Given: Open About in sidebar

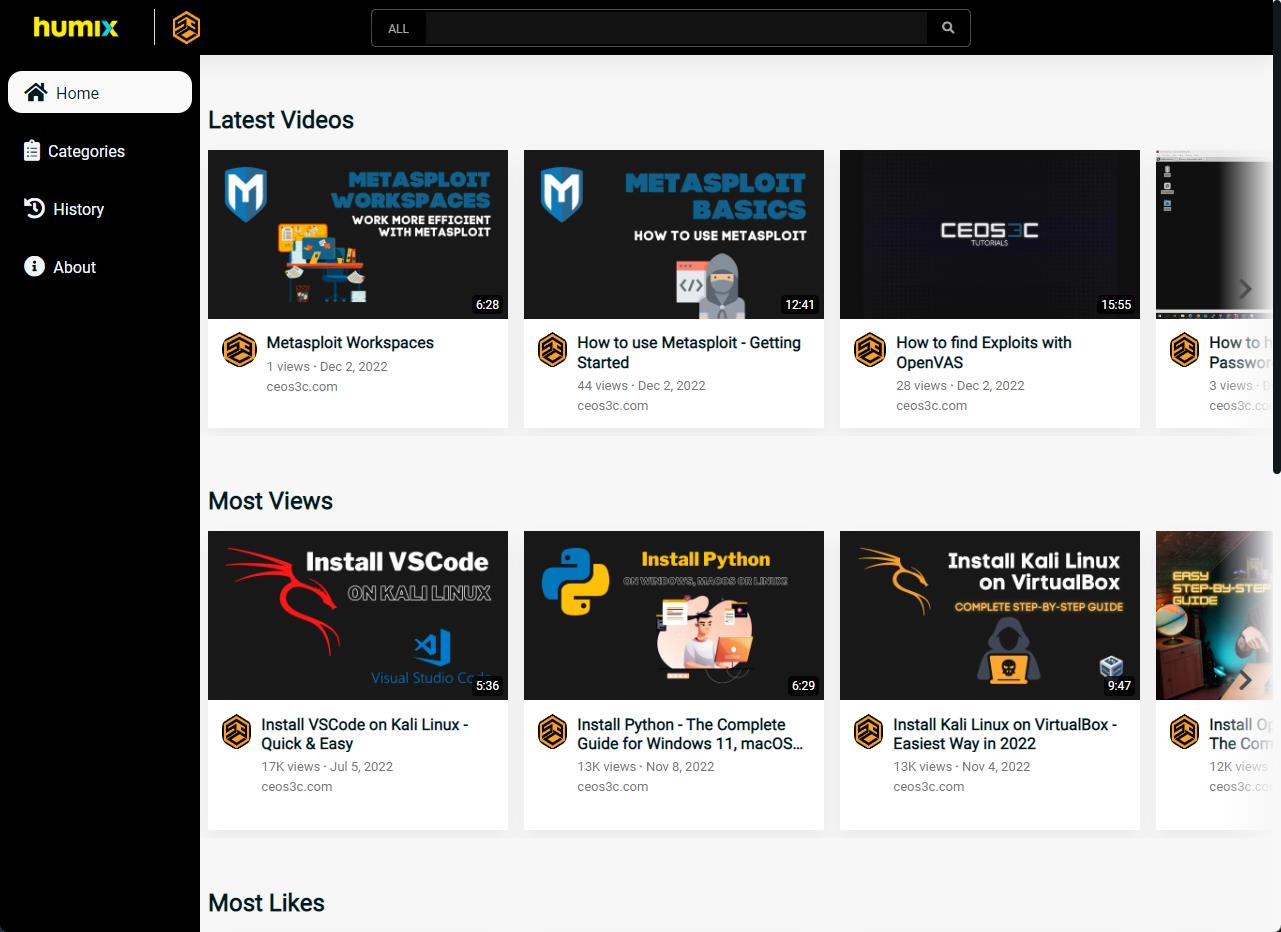Looking at the screenshot, I should [100, 266].
